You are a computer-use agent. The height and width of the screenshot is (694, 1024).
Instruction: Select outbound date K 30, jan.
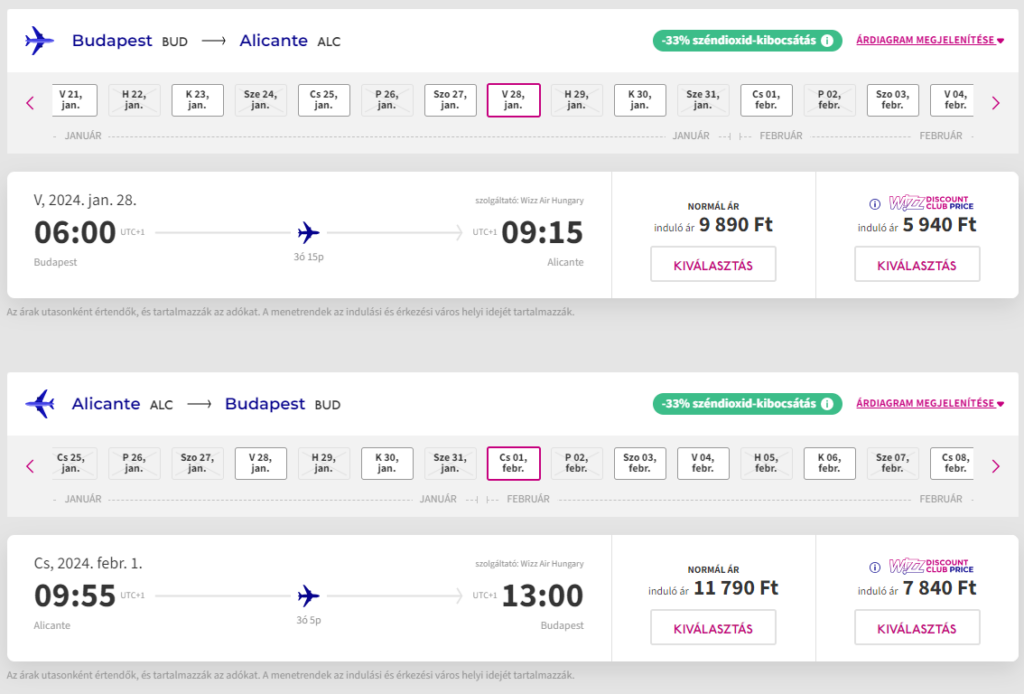tap(640, 100)
